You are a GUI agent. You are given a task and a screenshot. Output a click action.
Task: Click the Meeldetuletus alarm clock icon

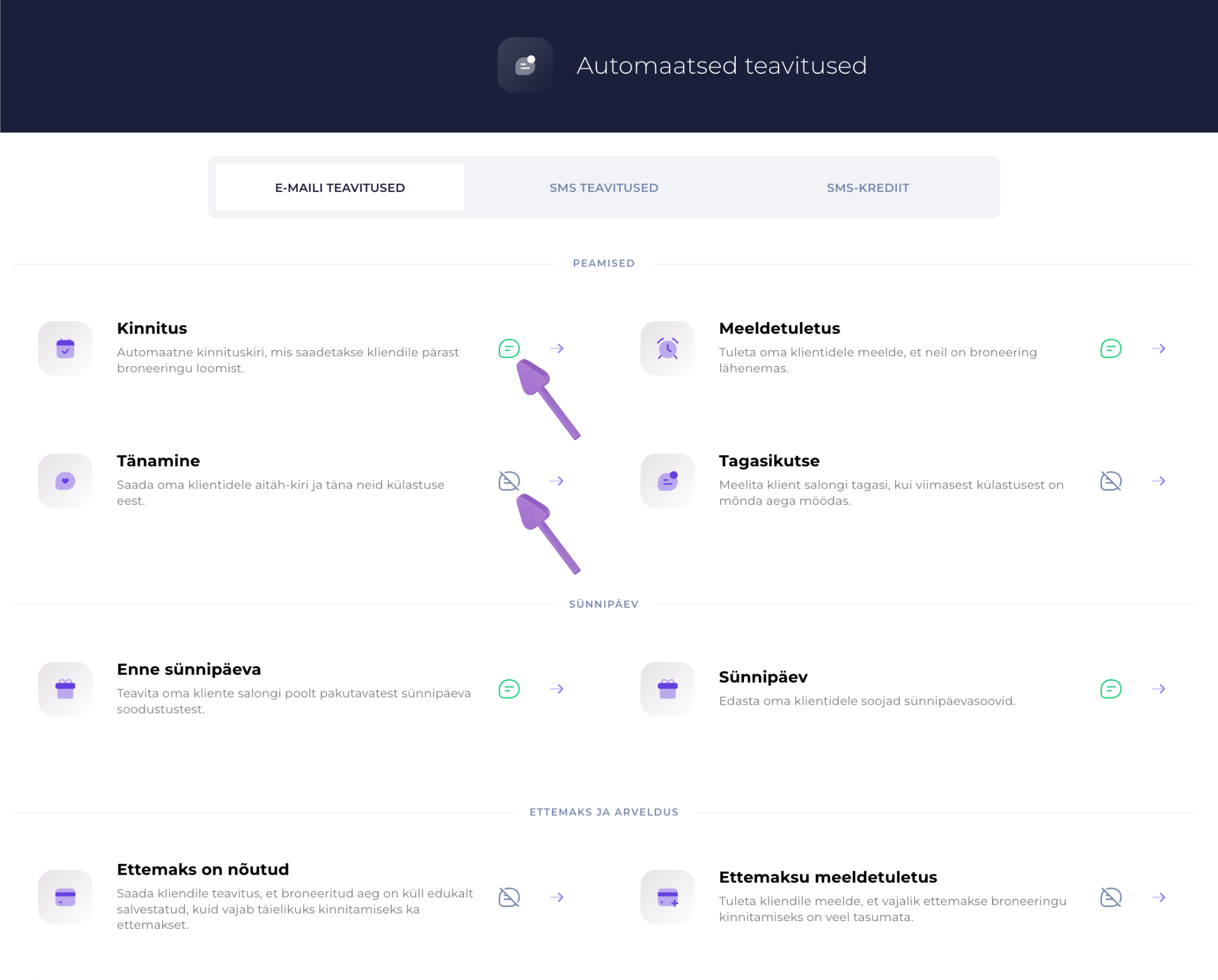tap(667, 348)
